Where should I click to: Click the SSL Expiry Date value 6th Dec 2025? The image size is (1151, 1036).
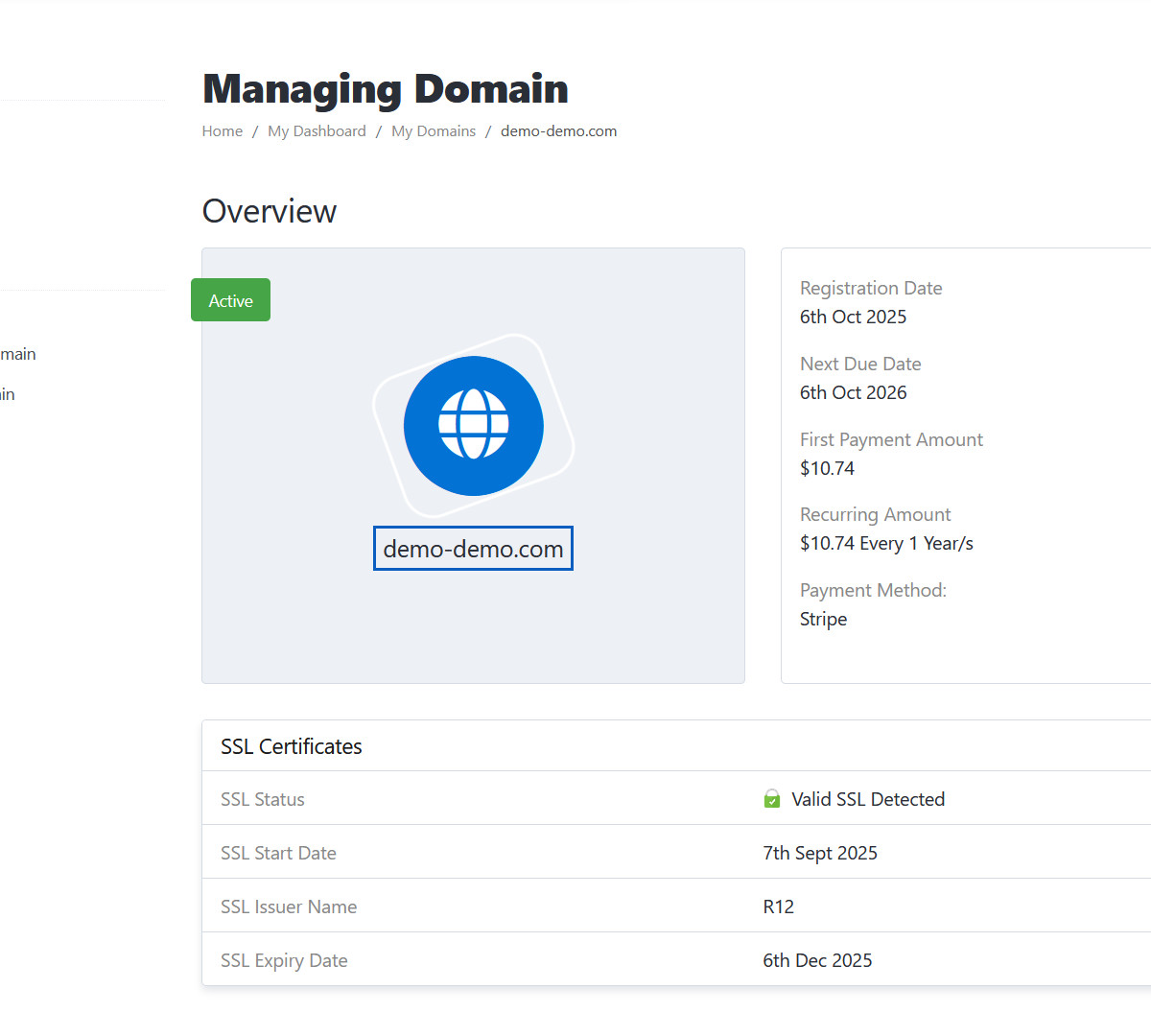(817, 960)
